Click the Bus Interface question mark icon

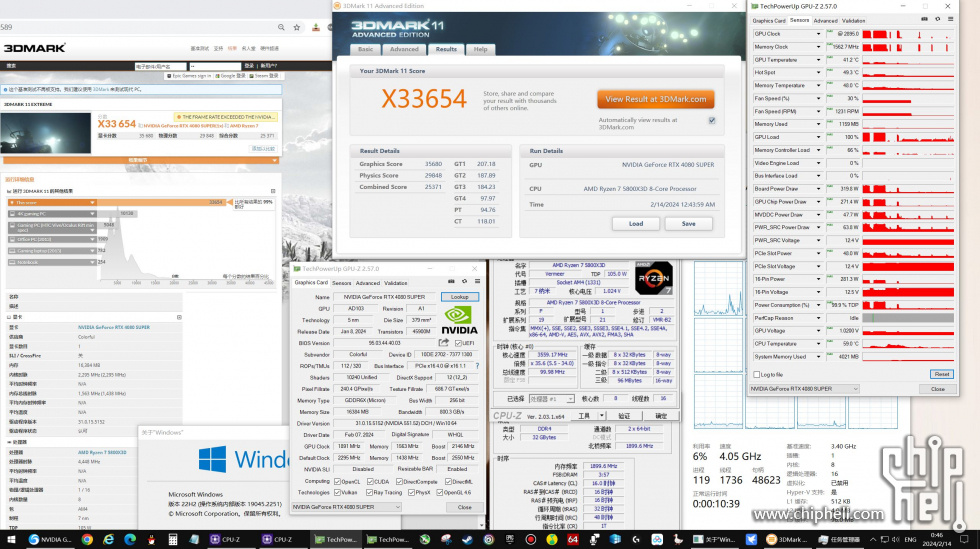478,366
